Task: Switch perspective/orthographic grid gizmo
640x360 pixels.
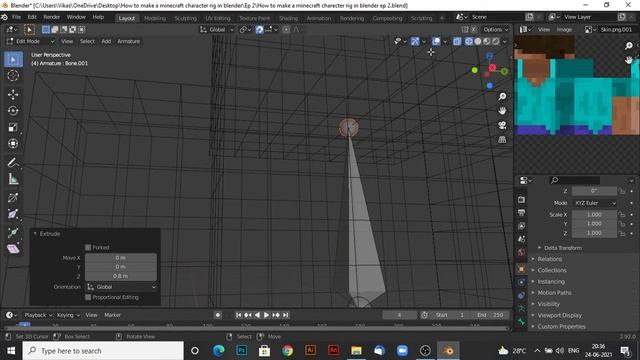Action: [502, 140]
